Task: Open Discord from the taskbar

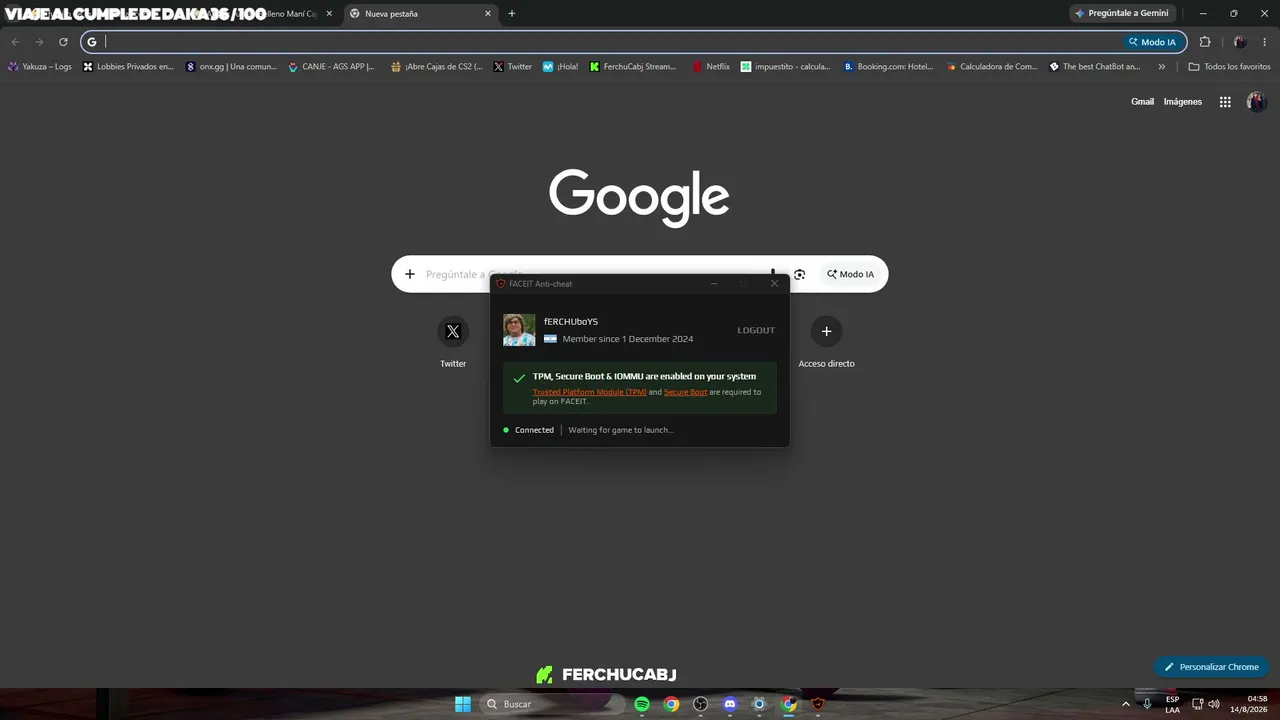Action: pyautogui.click(x=730, y=704)
